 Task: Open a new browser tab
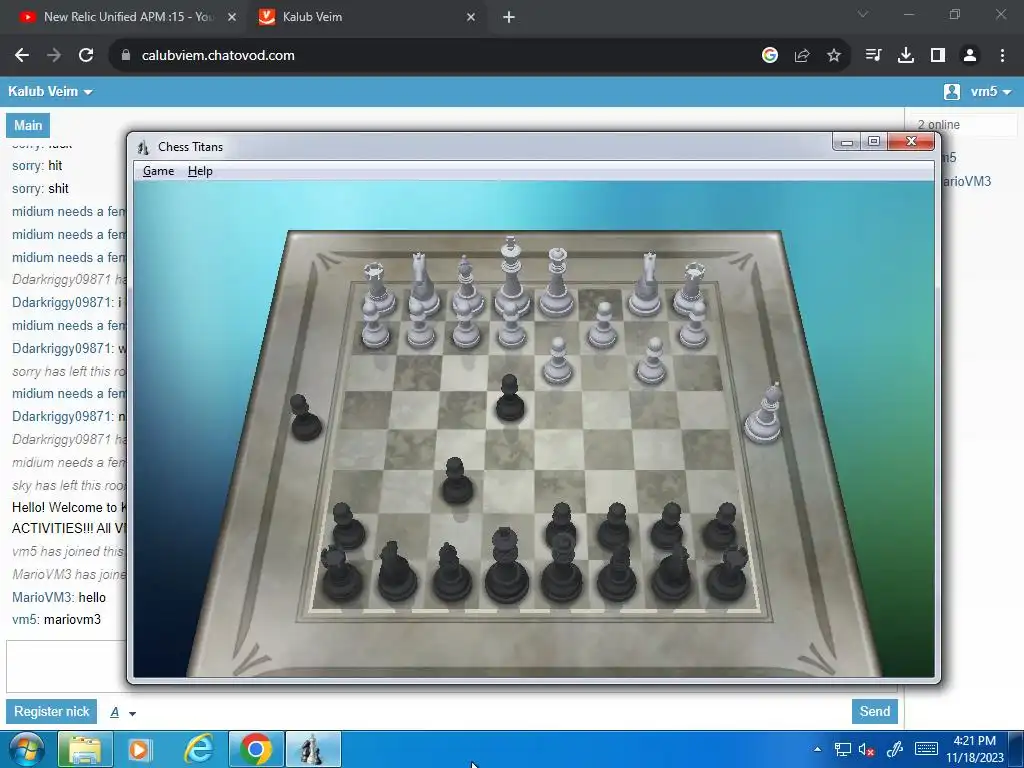(x=509, y=17)
